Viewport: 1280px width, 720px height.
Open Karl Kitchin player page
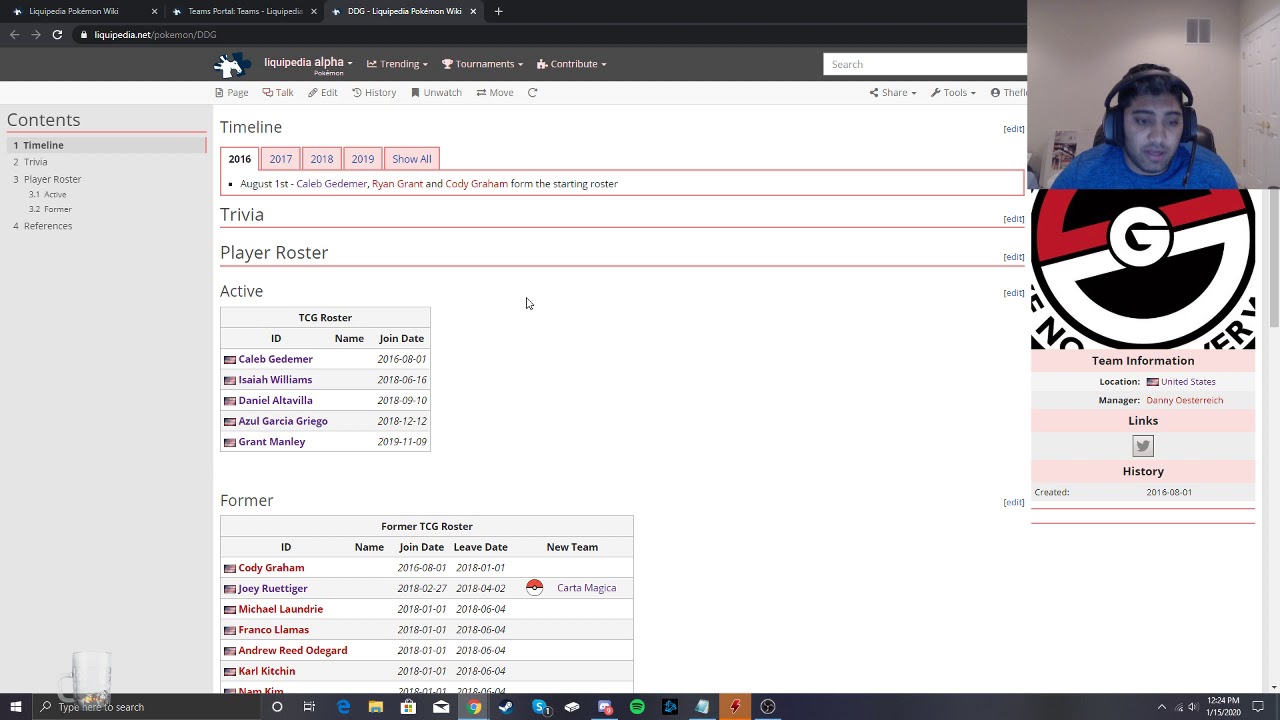pos(266,672)
